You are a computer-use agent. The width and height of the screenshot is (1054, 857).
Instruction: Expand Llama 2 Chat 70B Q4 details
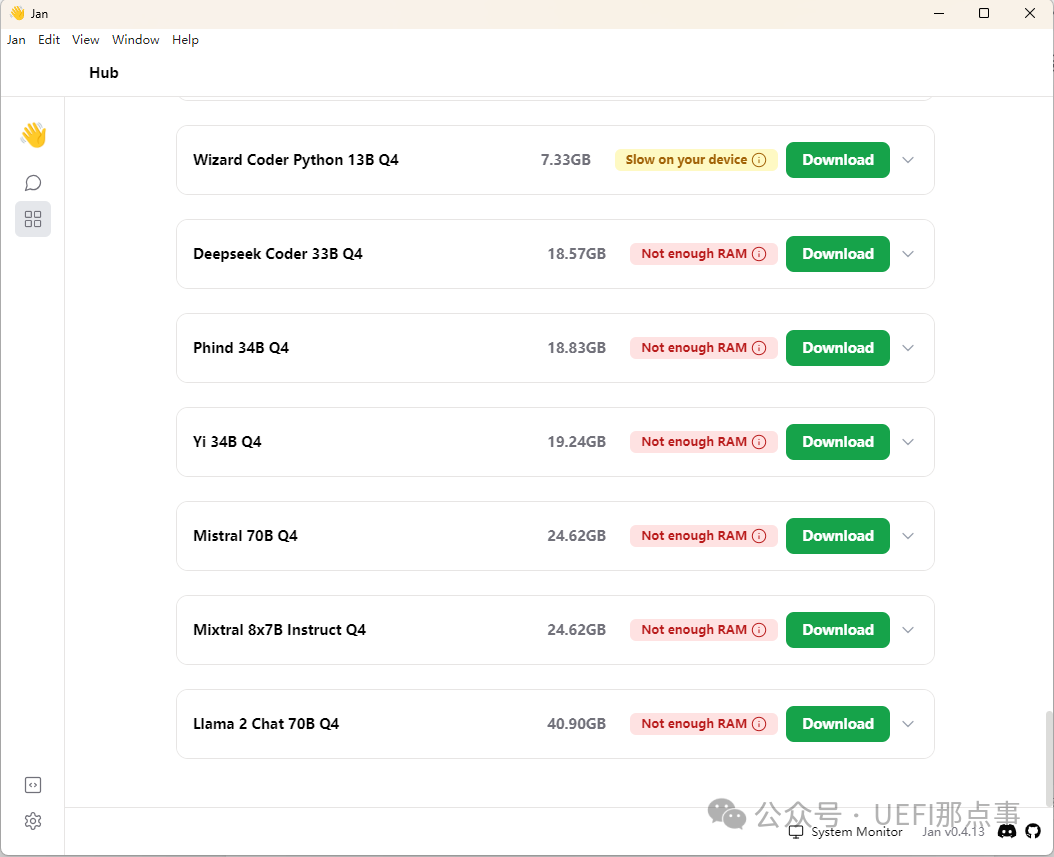908,724
